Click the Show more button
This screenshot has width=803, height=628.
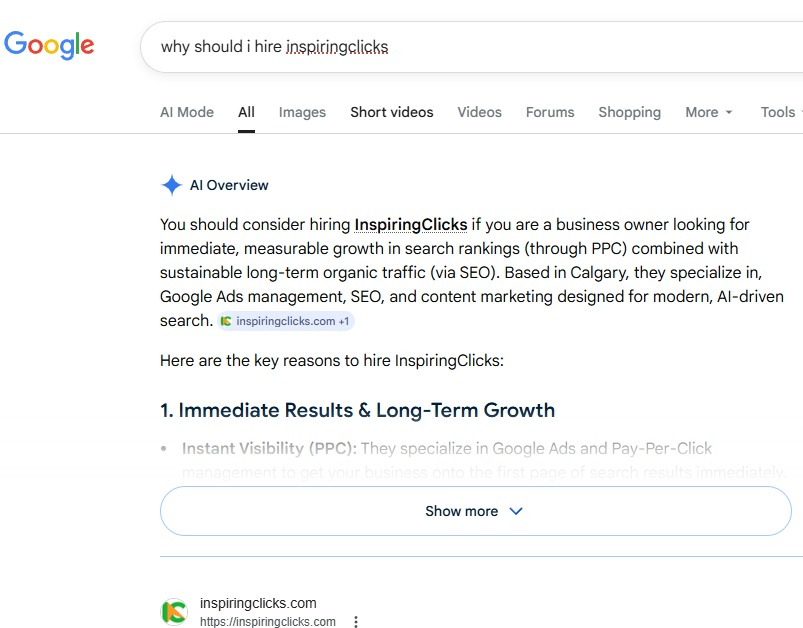tap(476, 511)
